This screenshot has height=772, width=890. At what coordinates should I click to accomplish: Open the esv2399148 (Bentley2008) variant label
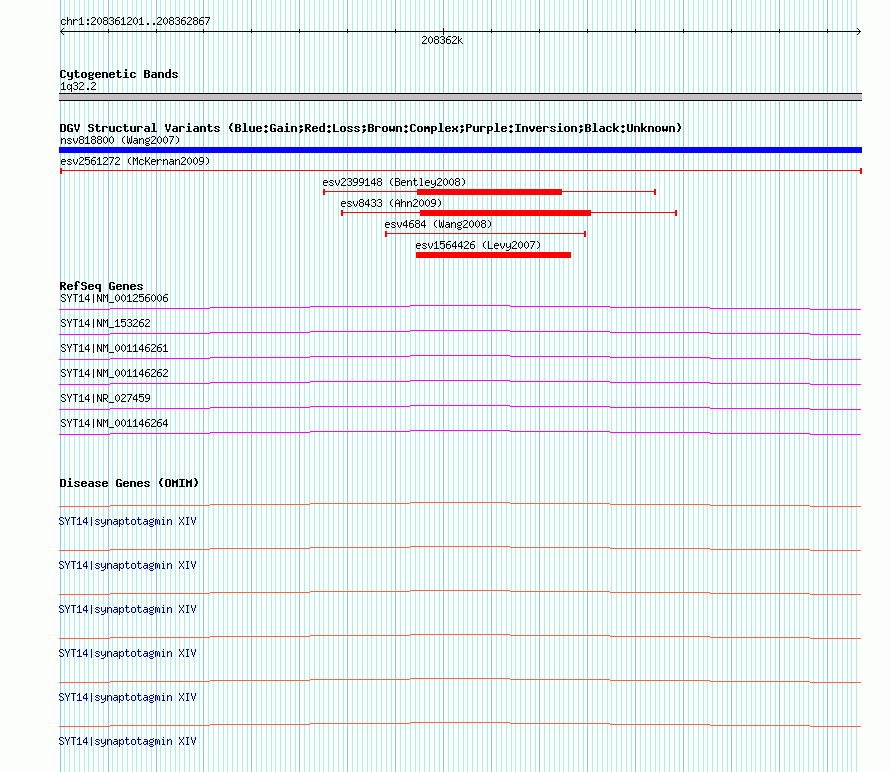pos(394,182)
